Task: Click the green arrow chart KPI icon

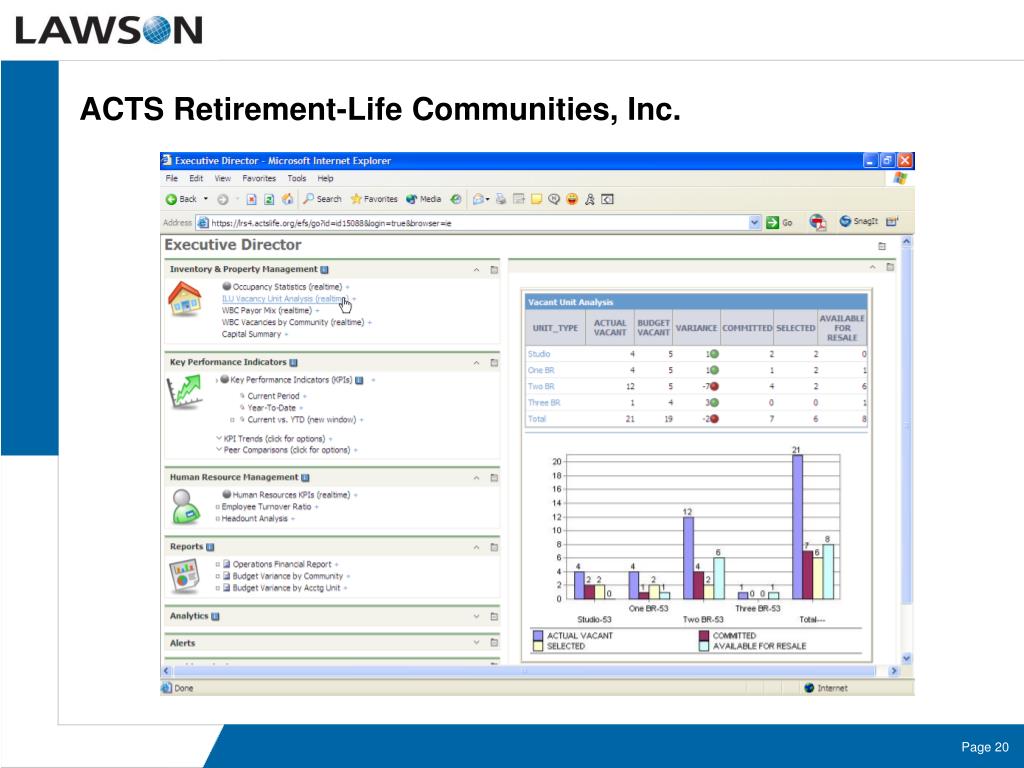Action: [x=185, y=392]
